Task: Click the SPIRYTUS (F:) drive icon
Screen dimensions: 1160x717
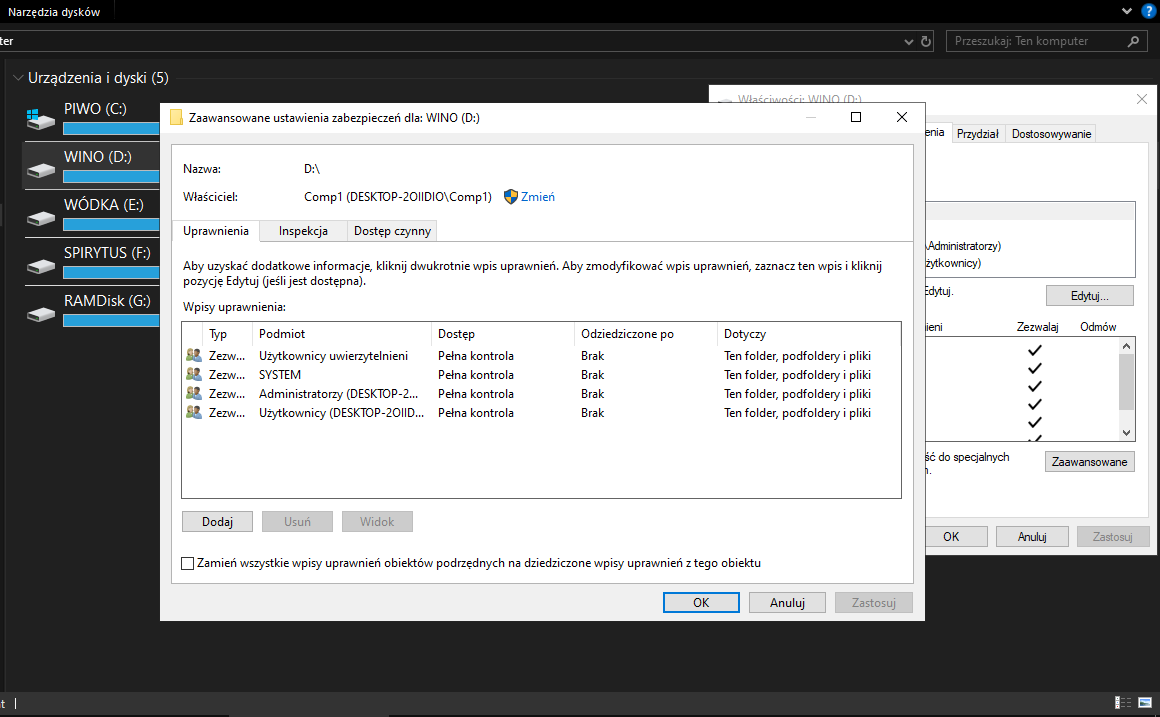Action: coord(41,264)
